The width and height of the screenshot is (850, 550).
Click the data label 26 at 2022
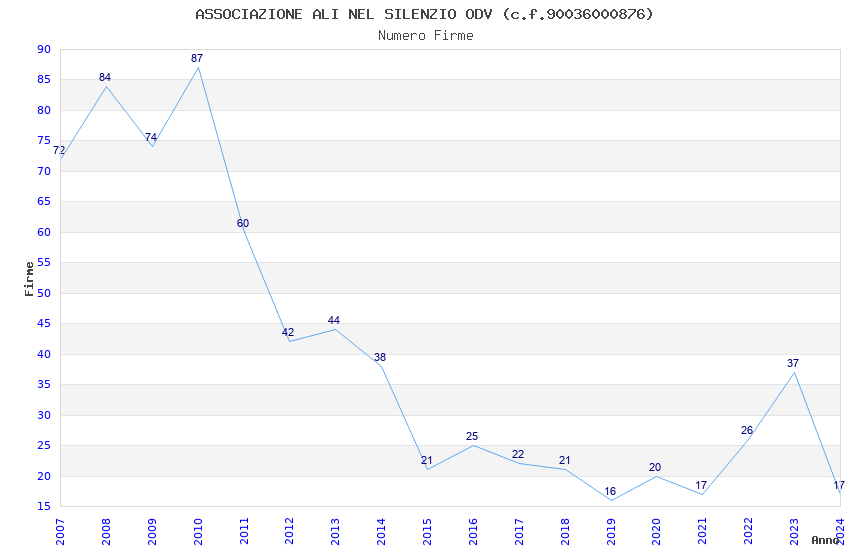click(747, 430)
